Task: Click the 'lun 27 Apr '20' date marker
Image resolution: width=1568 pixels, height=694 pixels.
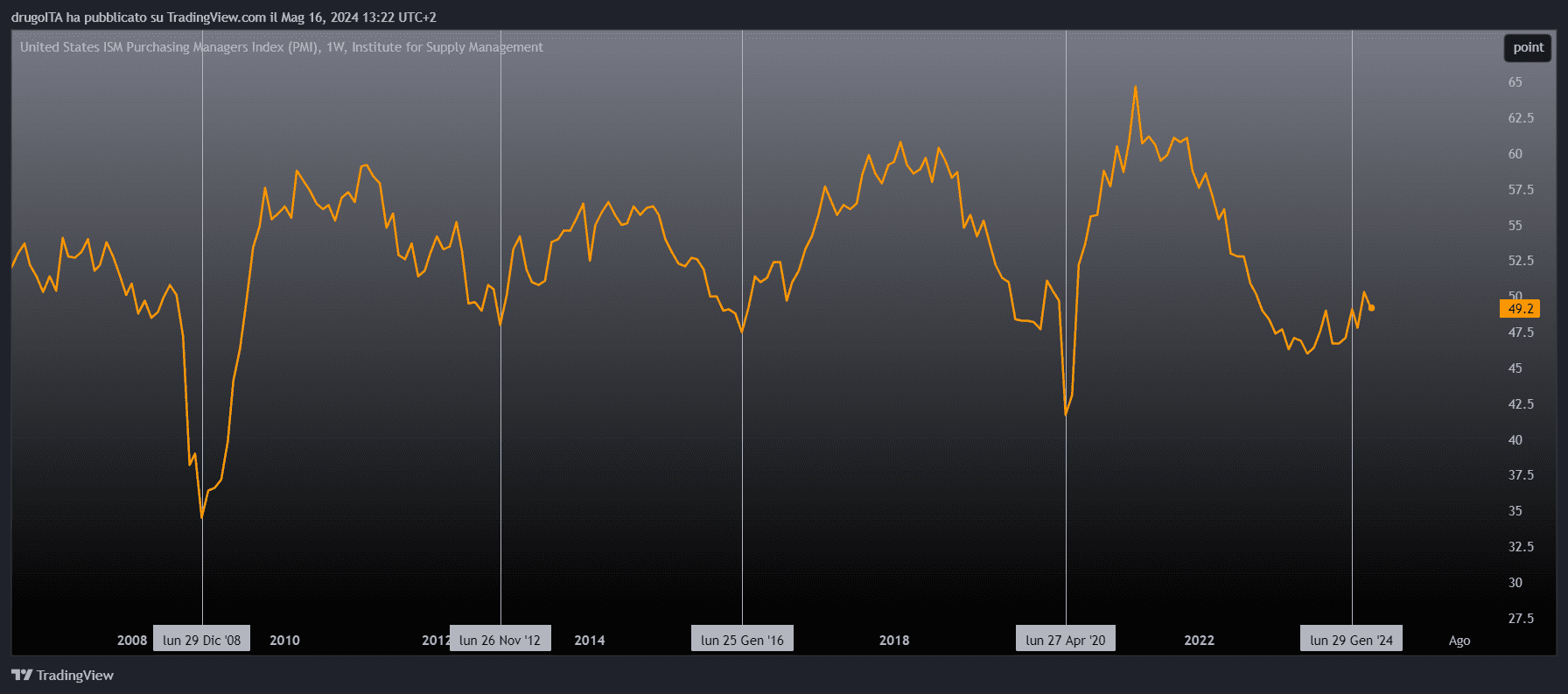Action: click(x=1066, y=640)
